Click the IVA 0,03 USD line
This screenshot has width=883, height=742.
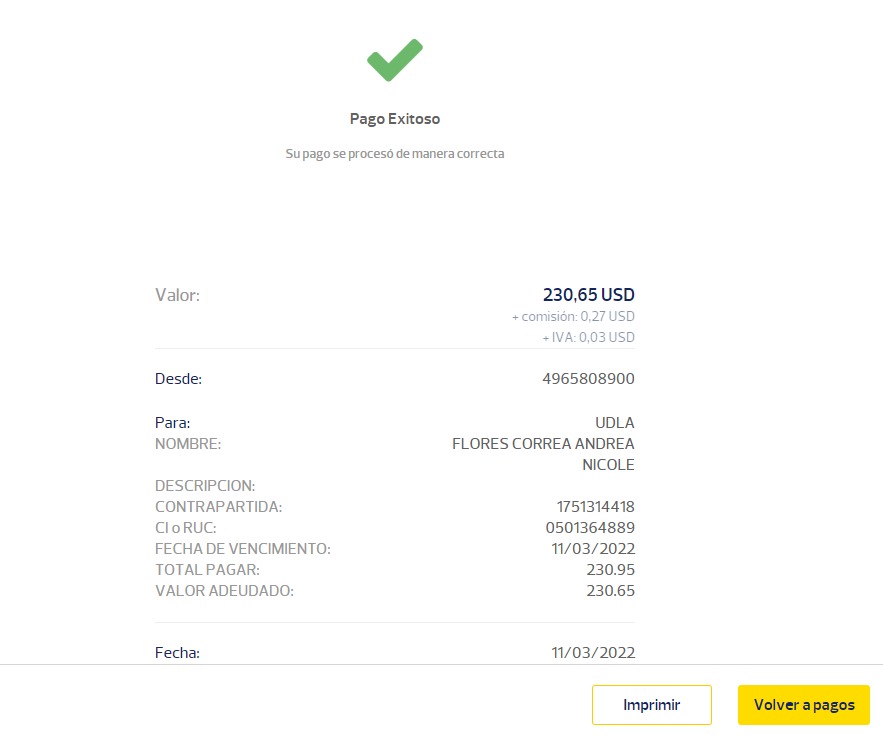tap(588, 338)
